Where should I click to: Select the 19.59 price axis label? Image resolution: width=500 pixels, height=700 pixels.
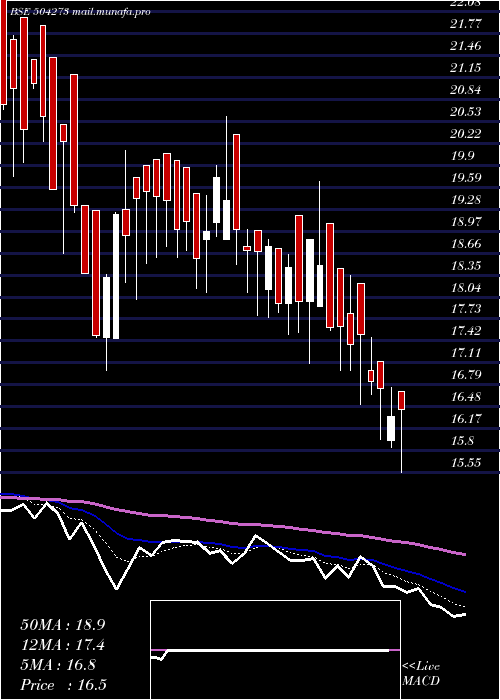[466, 178]
